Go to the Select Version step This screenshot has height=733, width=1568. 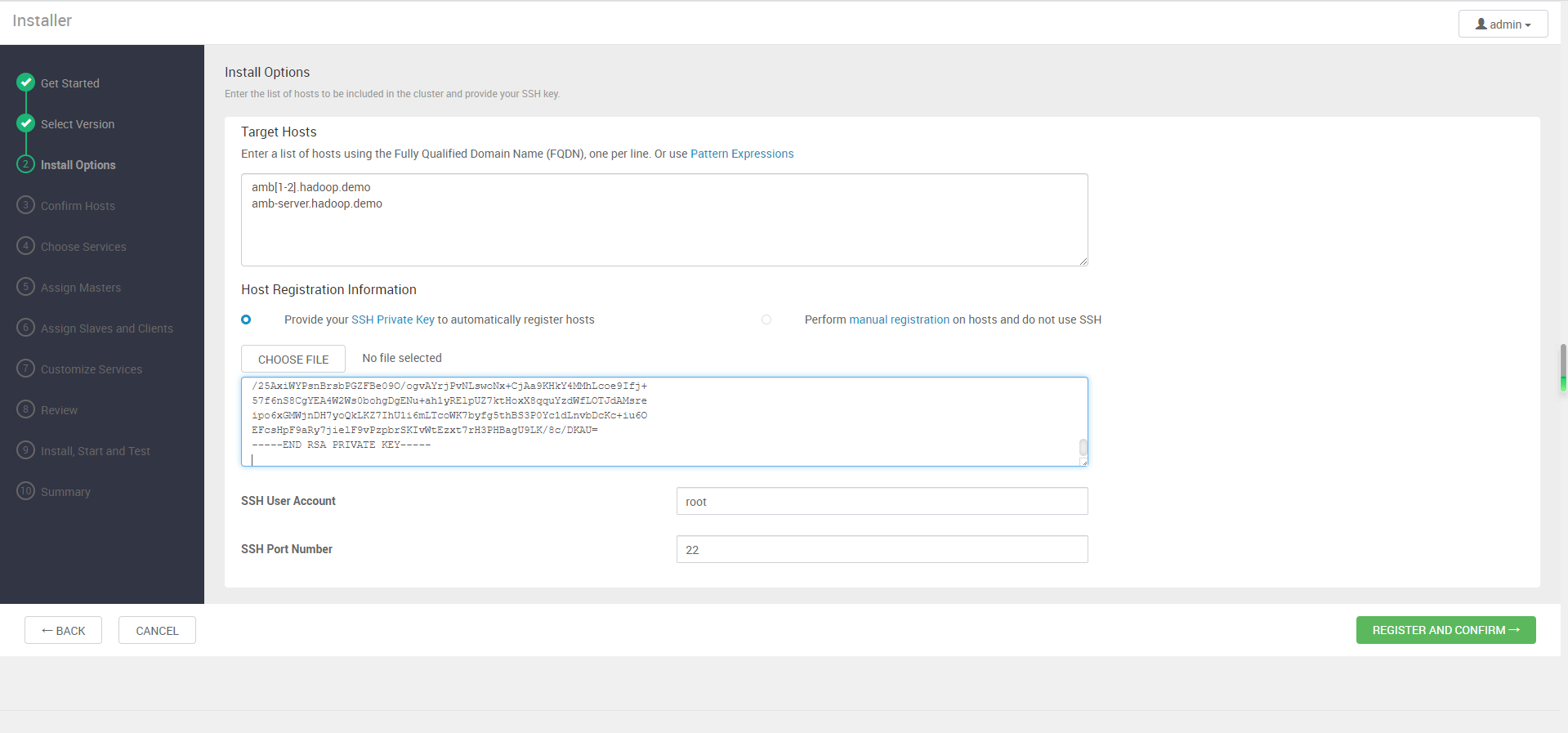pos(78,124)
